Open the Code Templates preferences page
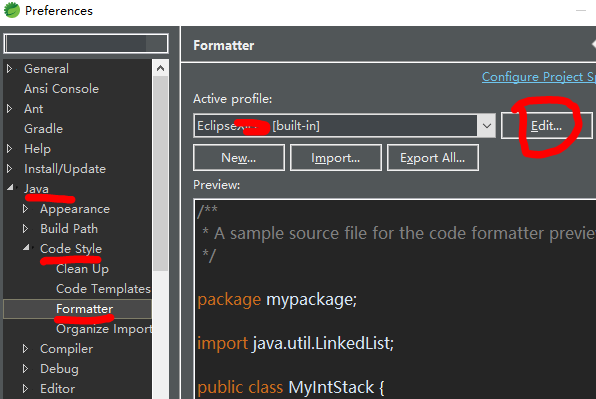The height and width of the screenshot is (399, 596). coord(103,289)
